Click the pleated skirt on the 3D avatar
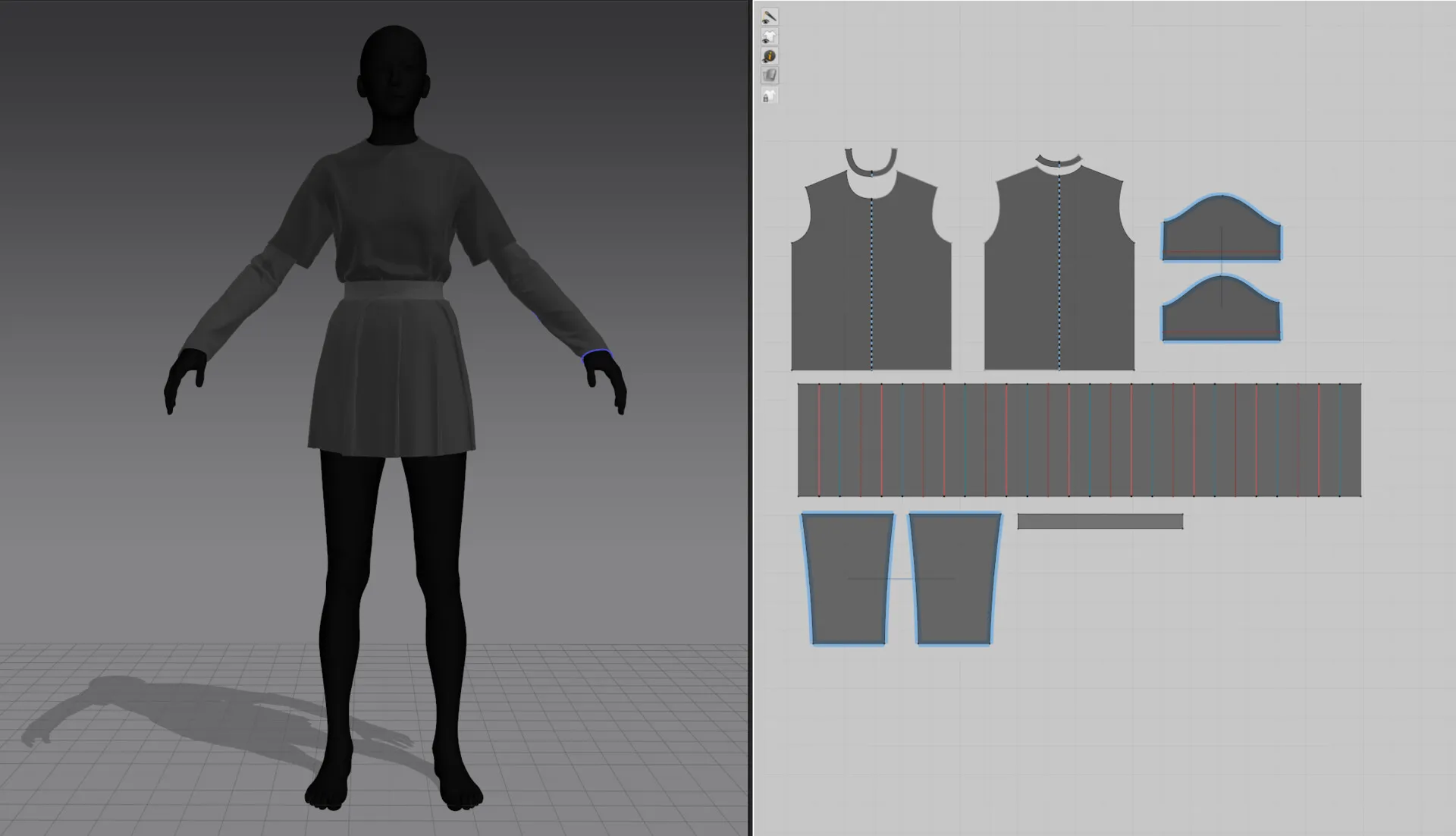This screenshot has height=836, width=1456. [x=391, y=379]
